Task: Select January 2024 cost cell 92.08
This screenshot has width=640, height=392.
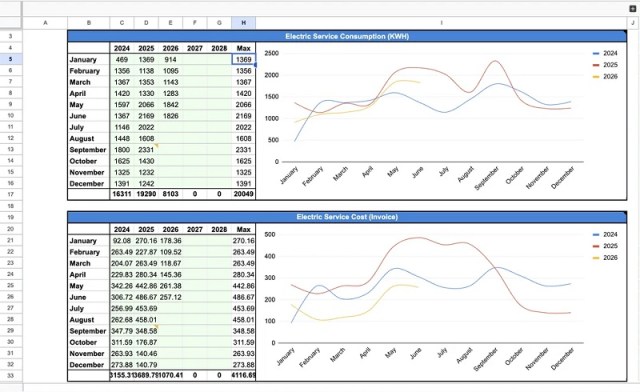Action: tap(122, 241)
